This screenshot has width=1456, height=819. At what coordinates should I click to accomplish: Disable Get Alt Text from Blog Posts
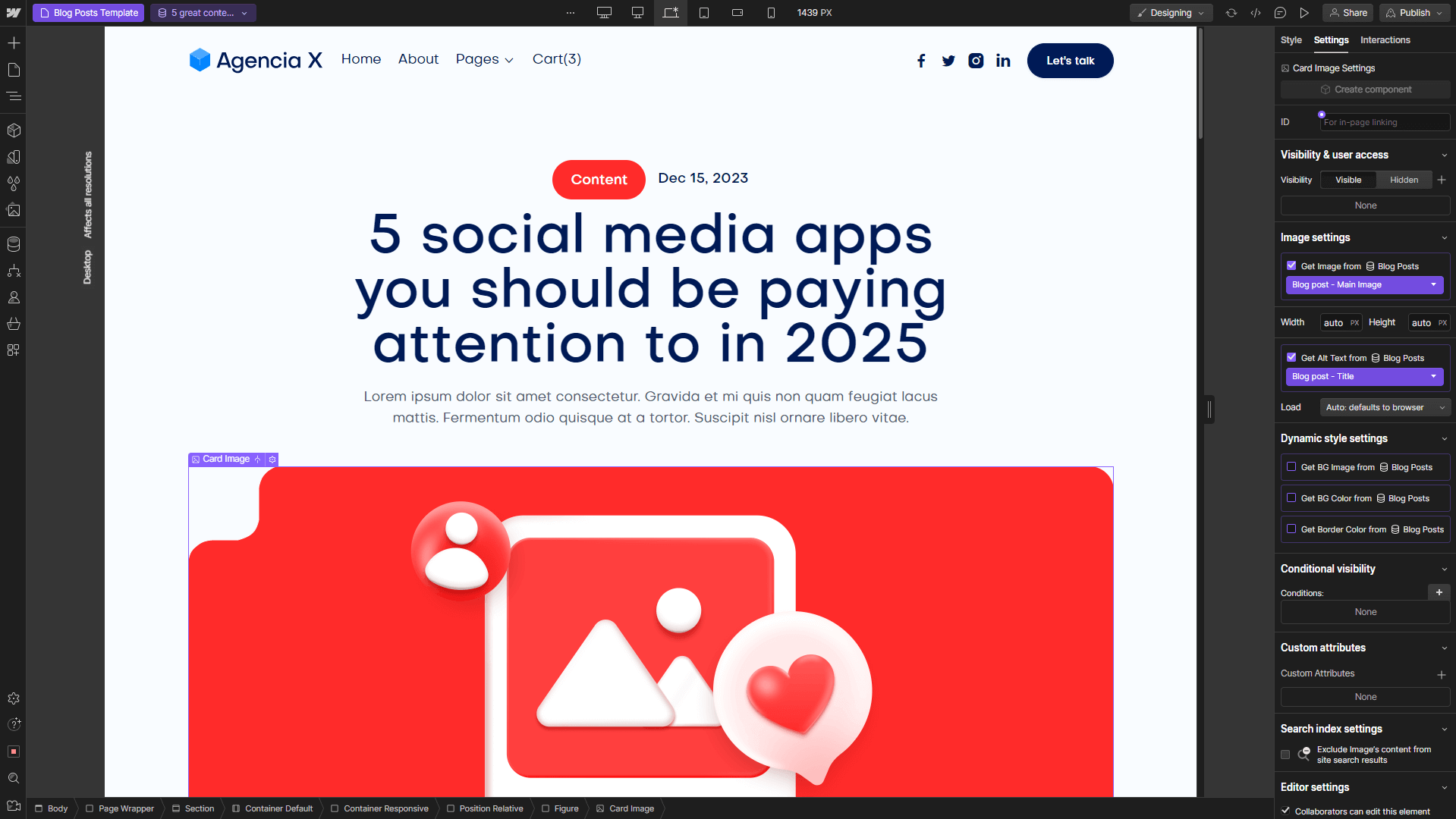tap(1292, 357)
